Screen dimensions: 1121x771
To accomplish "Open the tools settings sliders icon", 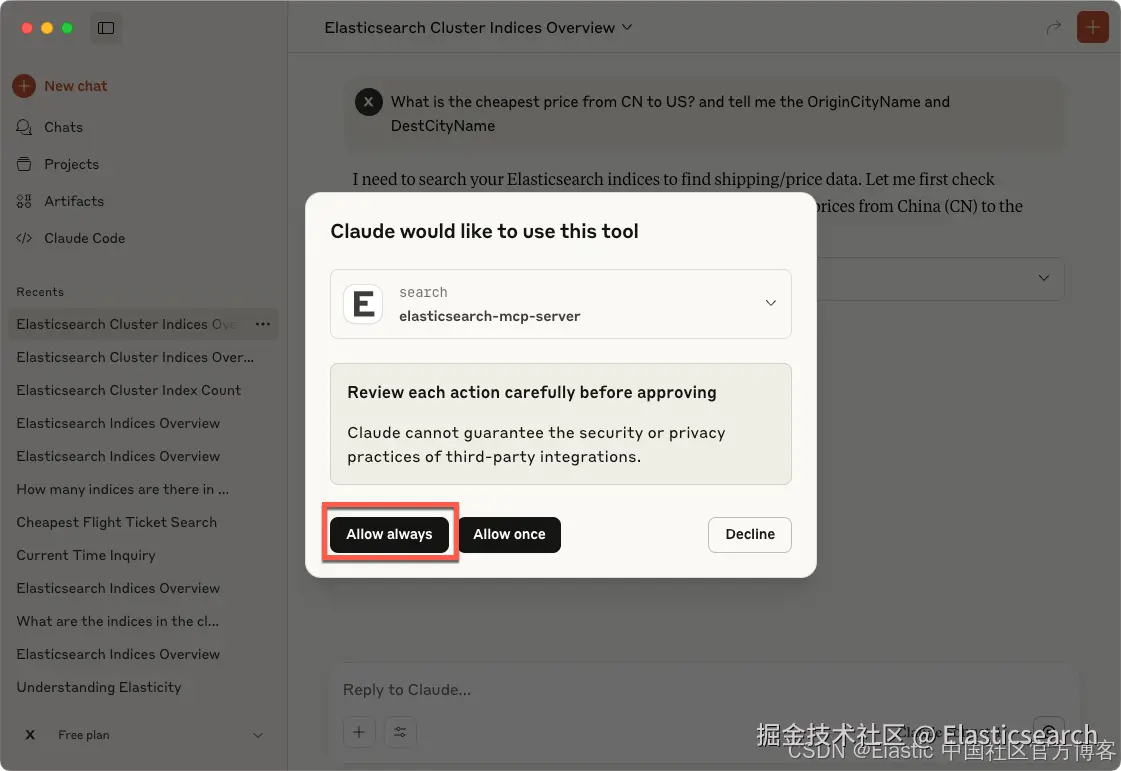I will pos(400,732).
